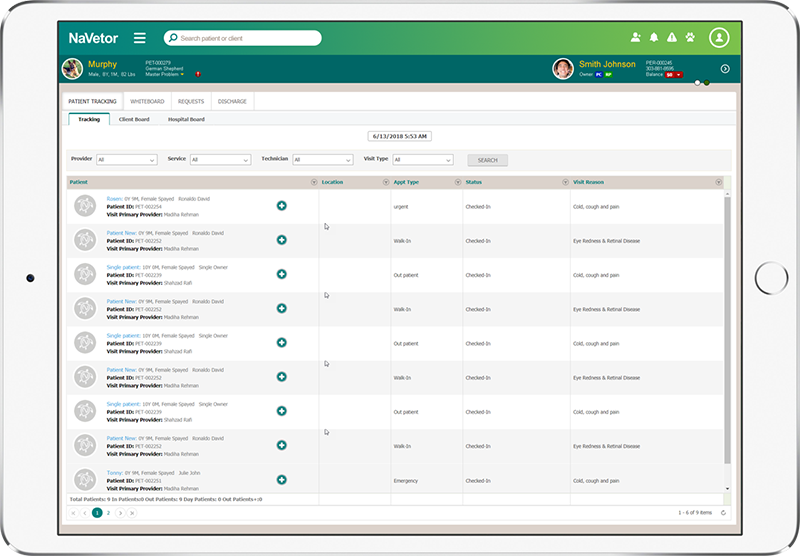Switch to the Whiteboard tab
The image size is (800, 556).
[147, 102]
